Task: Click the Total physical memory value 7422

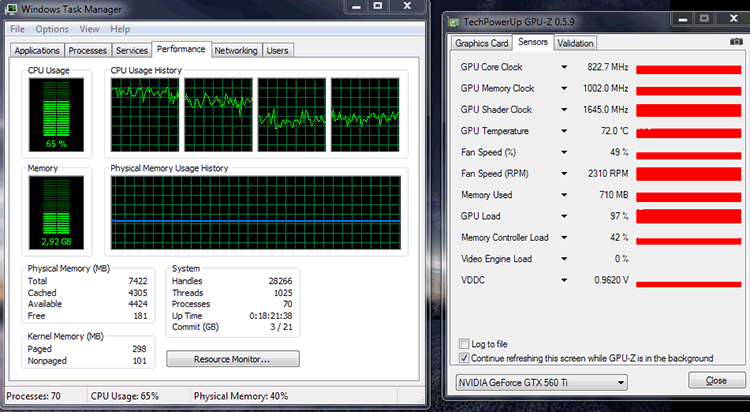Action: point(138,281)
